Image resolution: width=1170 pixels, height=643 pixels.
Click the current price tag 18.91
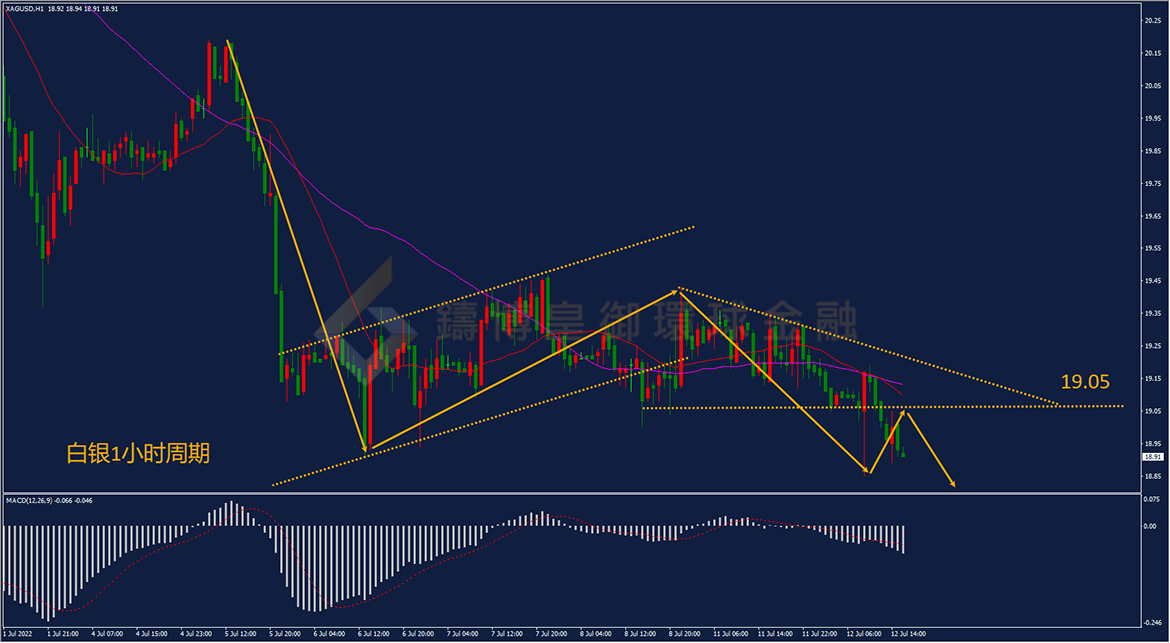(1152, 457)
